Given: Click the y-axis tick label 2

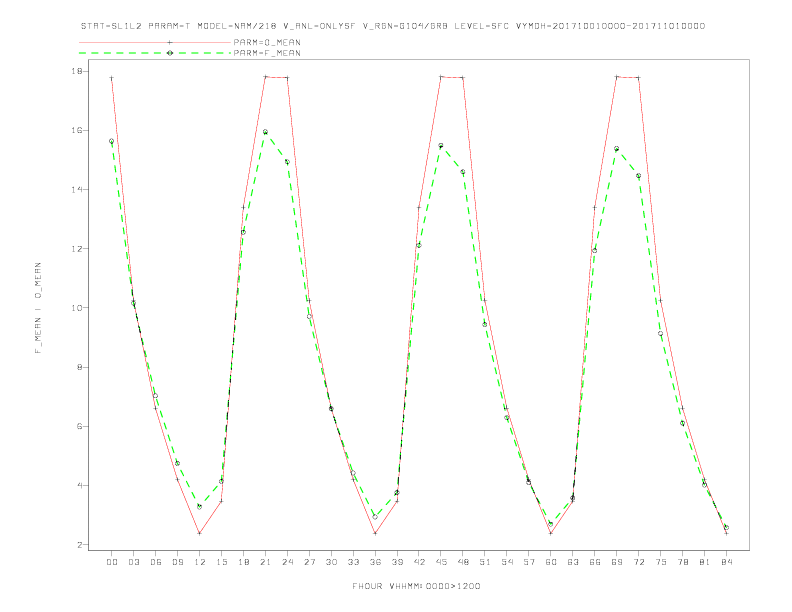Looking at the screenshot, I should (x=80, y=545).
